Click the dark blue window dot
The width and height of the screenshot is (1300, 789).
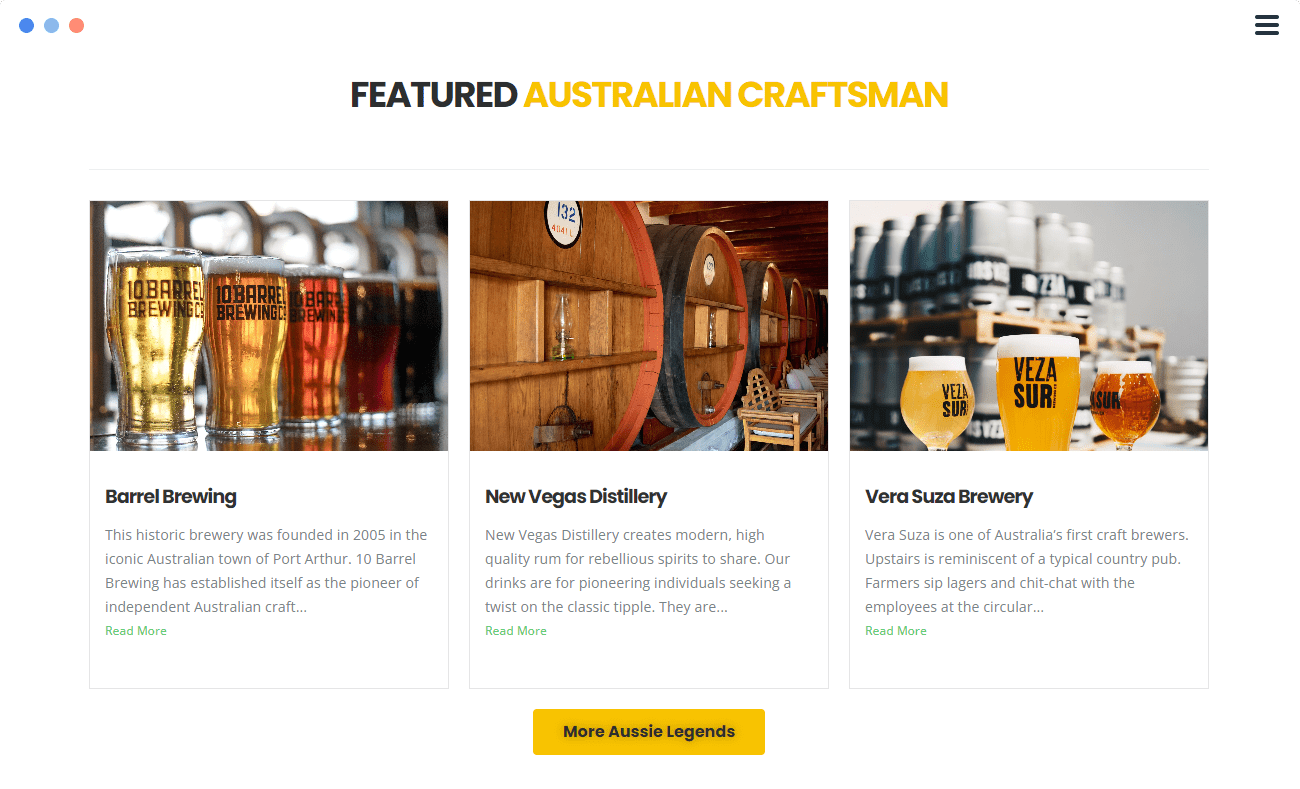tap(27, 25)
